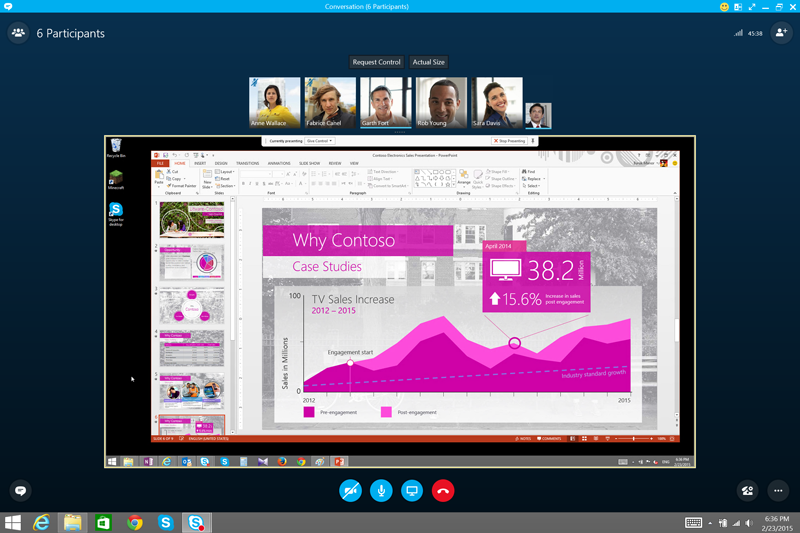This screenshot has width=800, height=533.
Task: Open Windows Store on local taskbar
Action: point(104,523)
